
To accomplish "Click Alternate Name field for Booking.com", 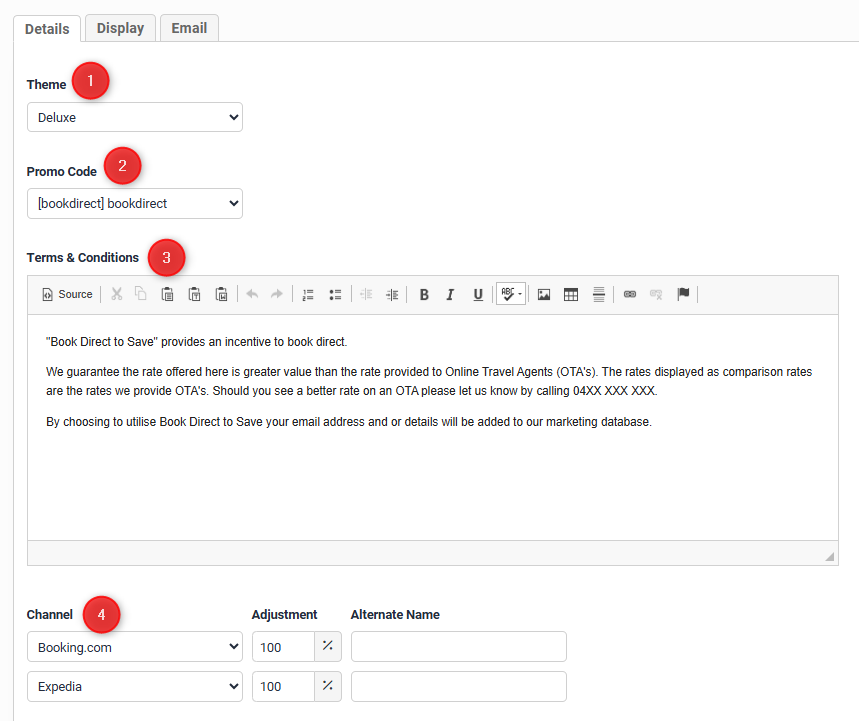I will (x=458, y=647).
